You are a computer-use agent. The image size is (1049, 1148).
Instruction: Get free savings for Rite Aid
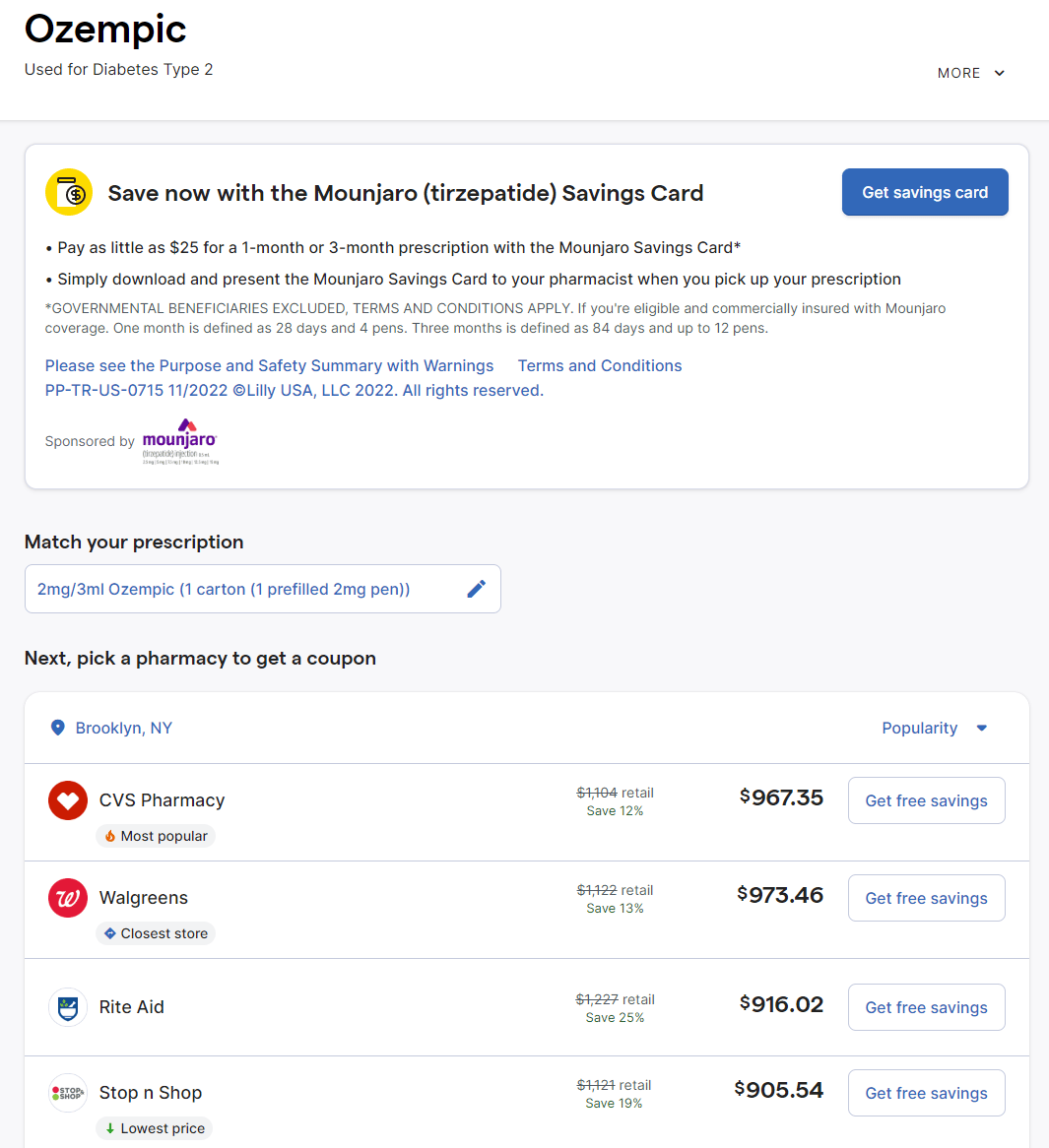click(926, 1007)
